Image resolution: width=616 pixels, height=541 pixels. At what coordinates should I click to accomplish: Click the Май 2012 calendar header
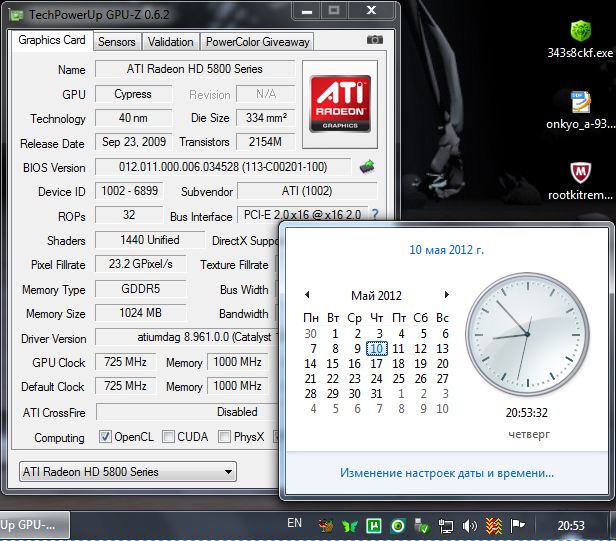(376, 295)
